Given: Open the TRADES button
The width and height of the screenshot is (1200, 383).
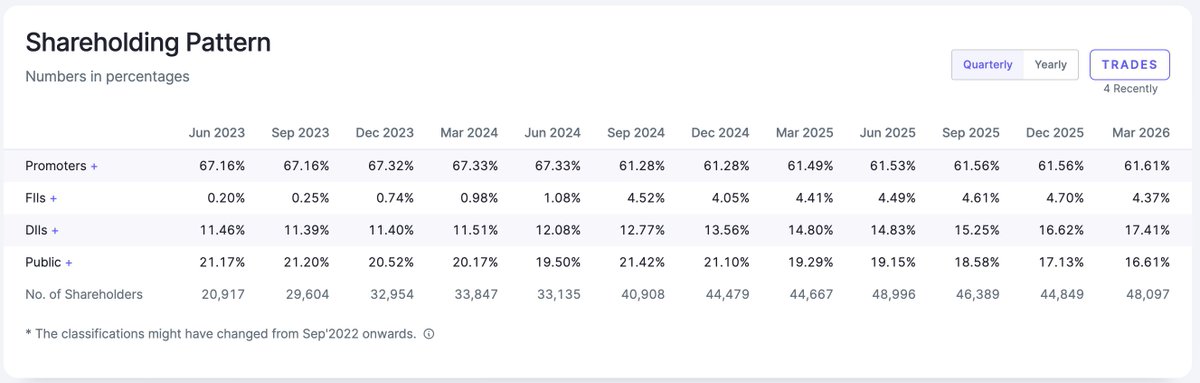Looking at the screenshot, I should [x=1130, y=64].
